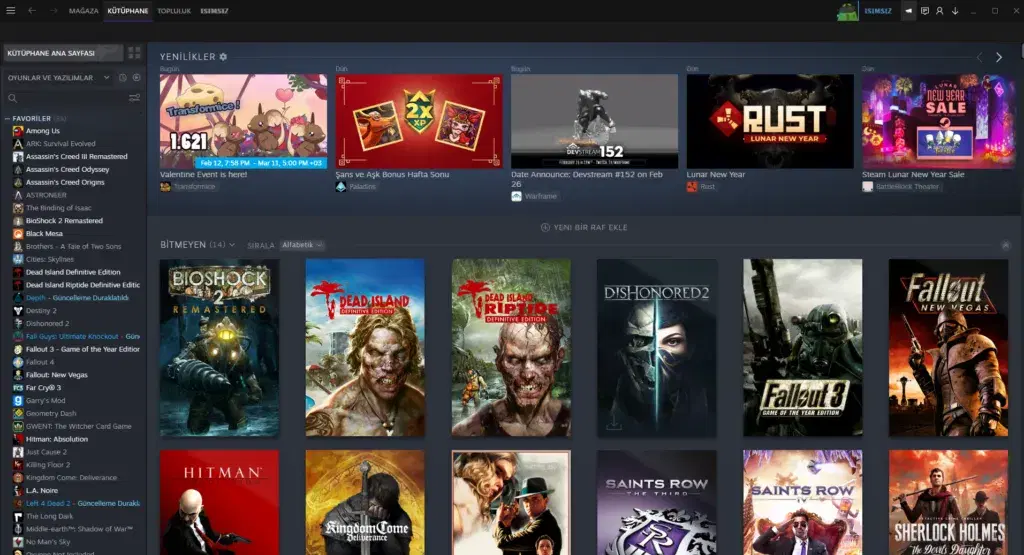The image size is (1024, 555).
Task: Show next news items with right arrow
Action: 999,57
